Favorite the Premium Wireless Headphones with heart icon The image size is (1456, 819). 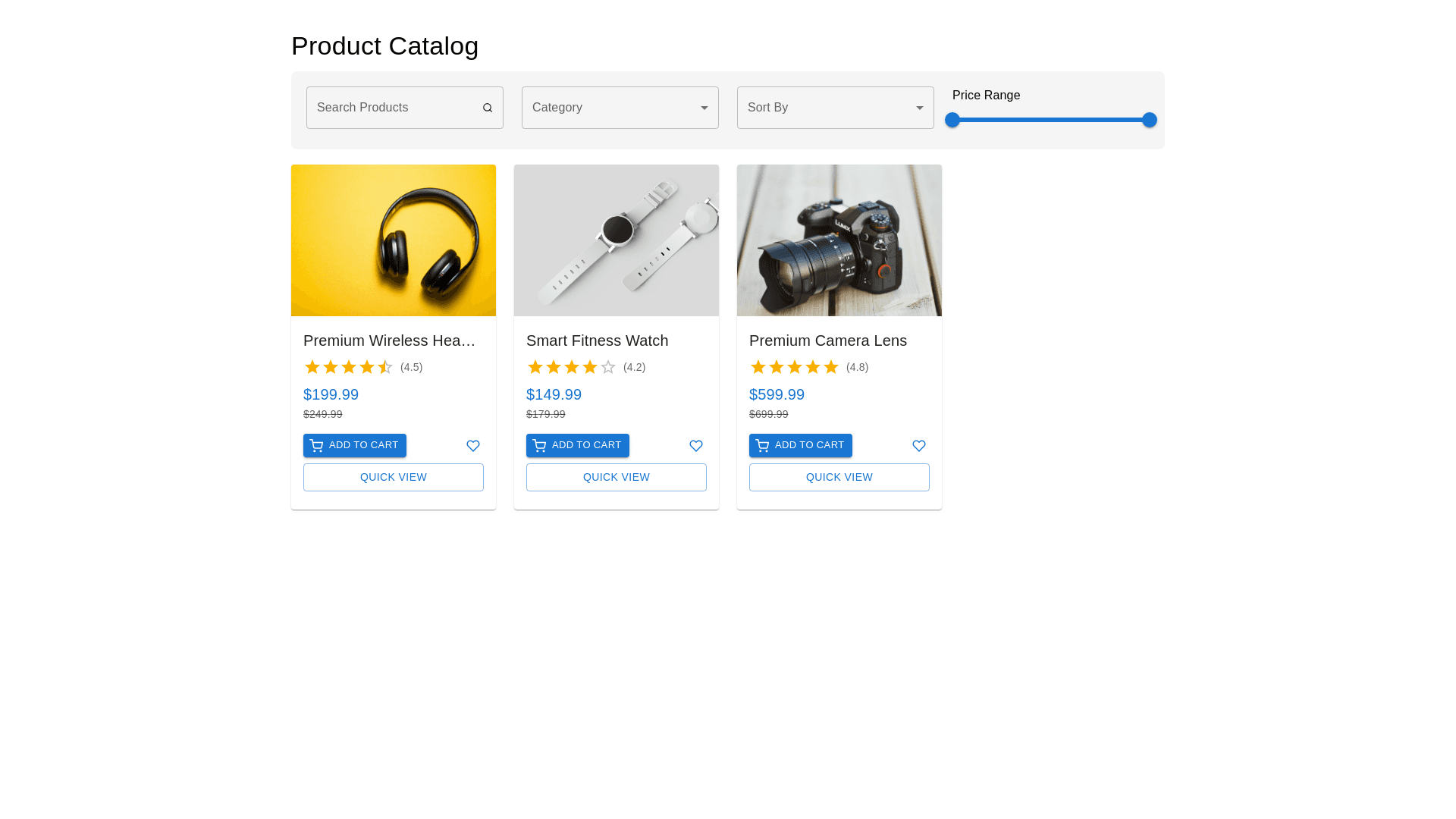[473, 446]
